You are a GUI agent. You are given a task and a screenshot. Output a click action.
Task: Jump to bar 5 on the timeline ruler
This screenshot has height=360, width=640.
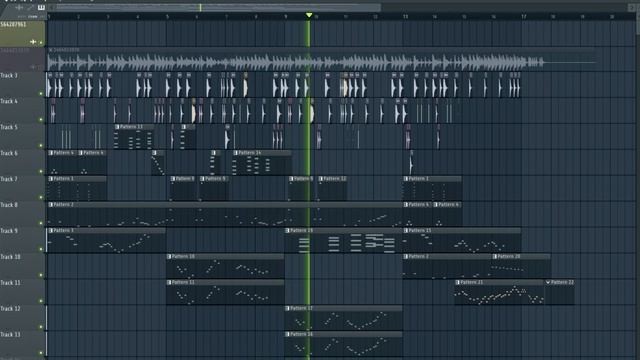pos(167,17)
